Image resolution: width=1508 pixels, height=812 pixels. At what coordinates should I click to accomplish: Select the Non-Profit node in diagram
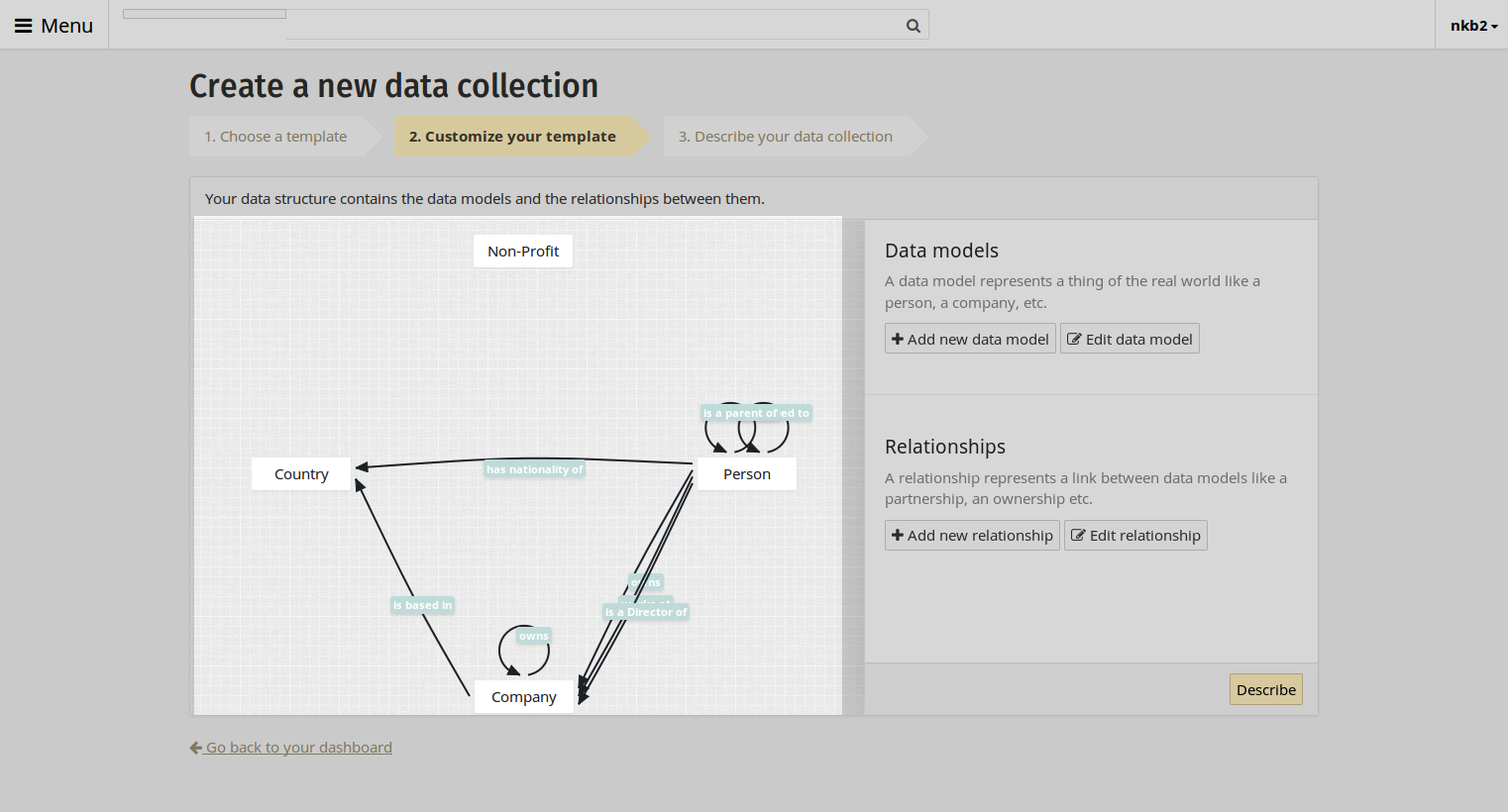click(x=523, y=252)
